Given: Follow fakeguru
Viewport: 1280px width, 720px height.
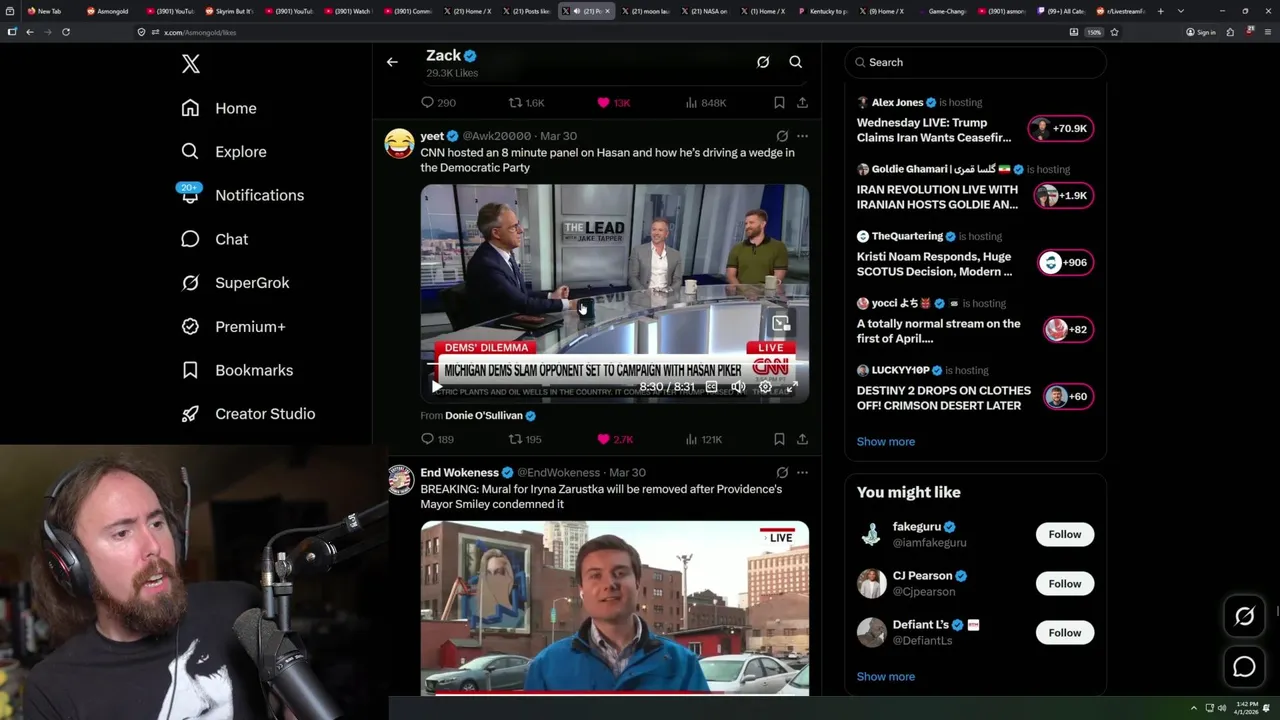Looking at the screenshot, I should tap(1065, 534).
